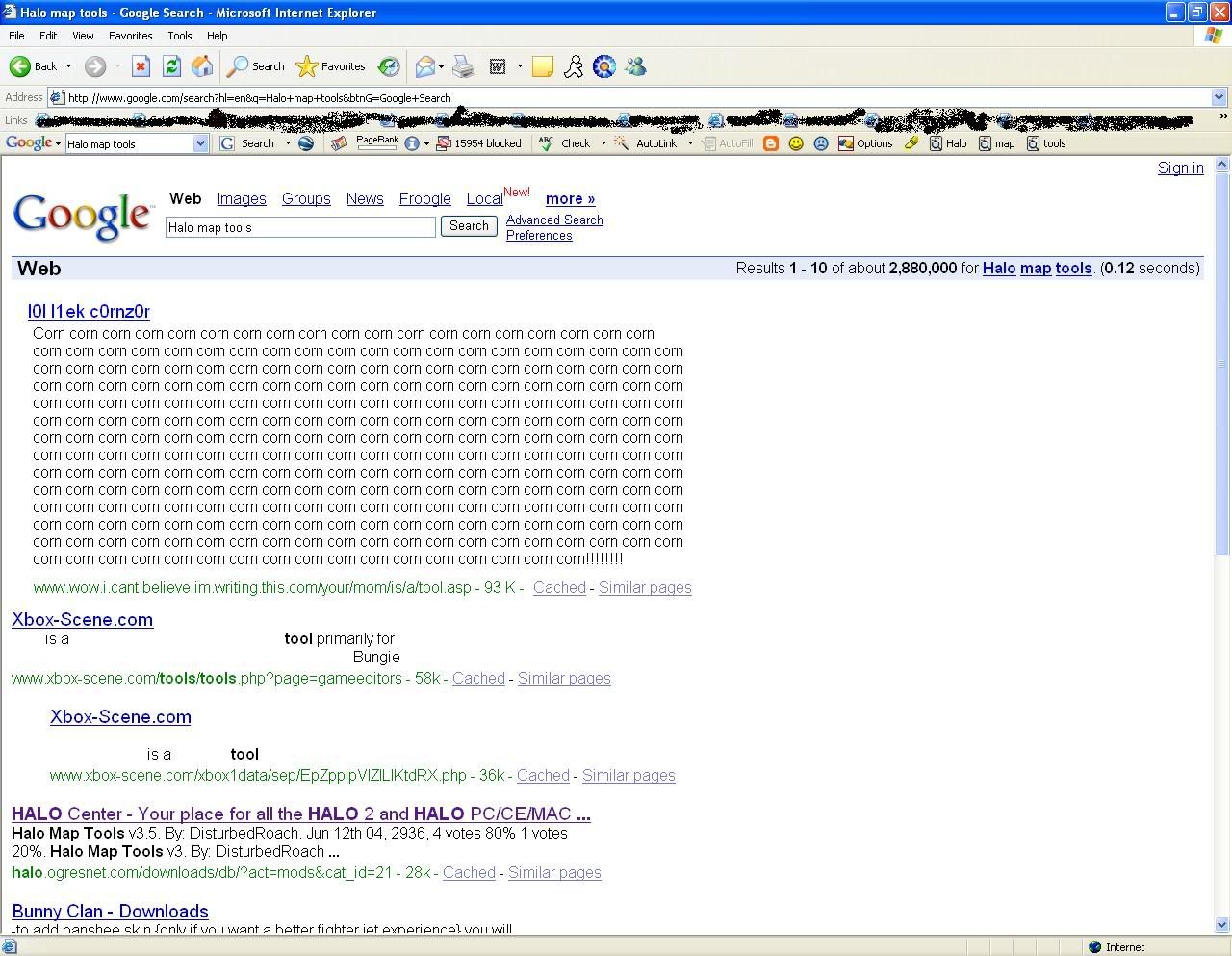Open the Favorites star panel
This screenshot has height=956, width=1232.
[330, 66]
